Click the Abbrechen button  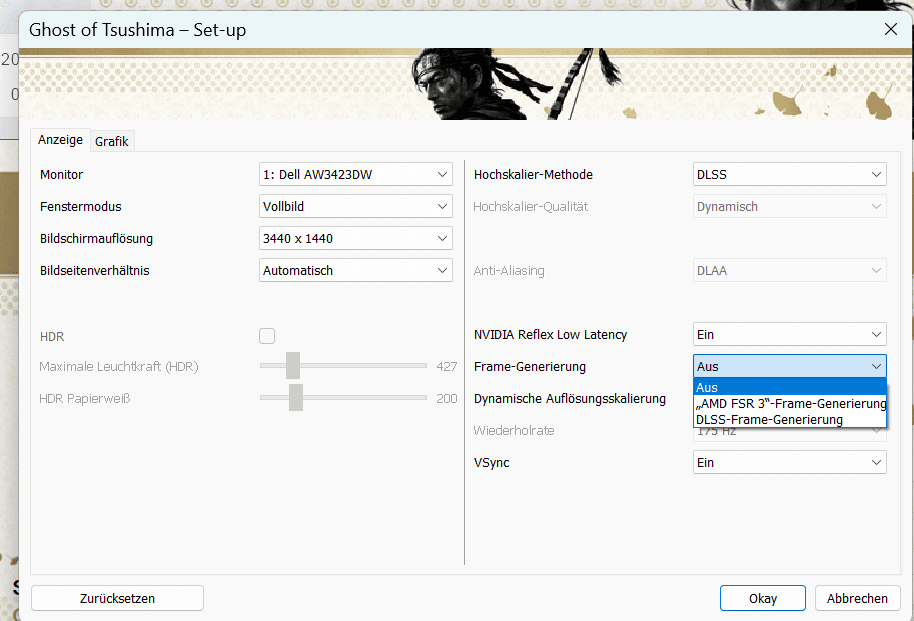coord(857,598)
